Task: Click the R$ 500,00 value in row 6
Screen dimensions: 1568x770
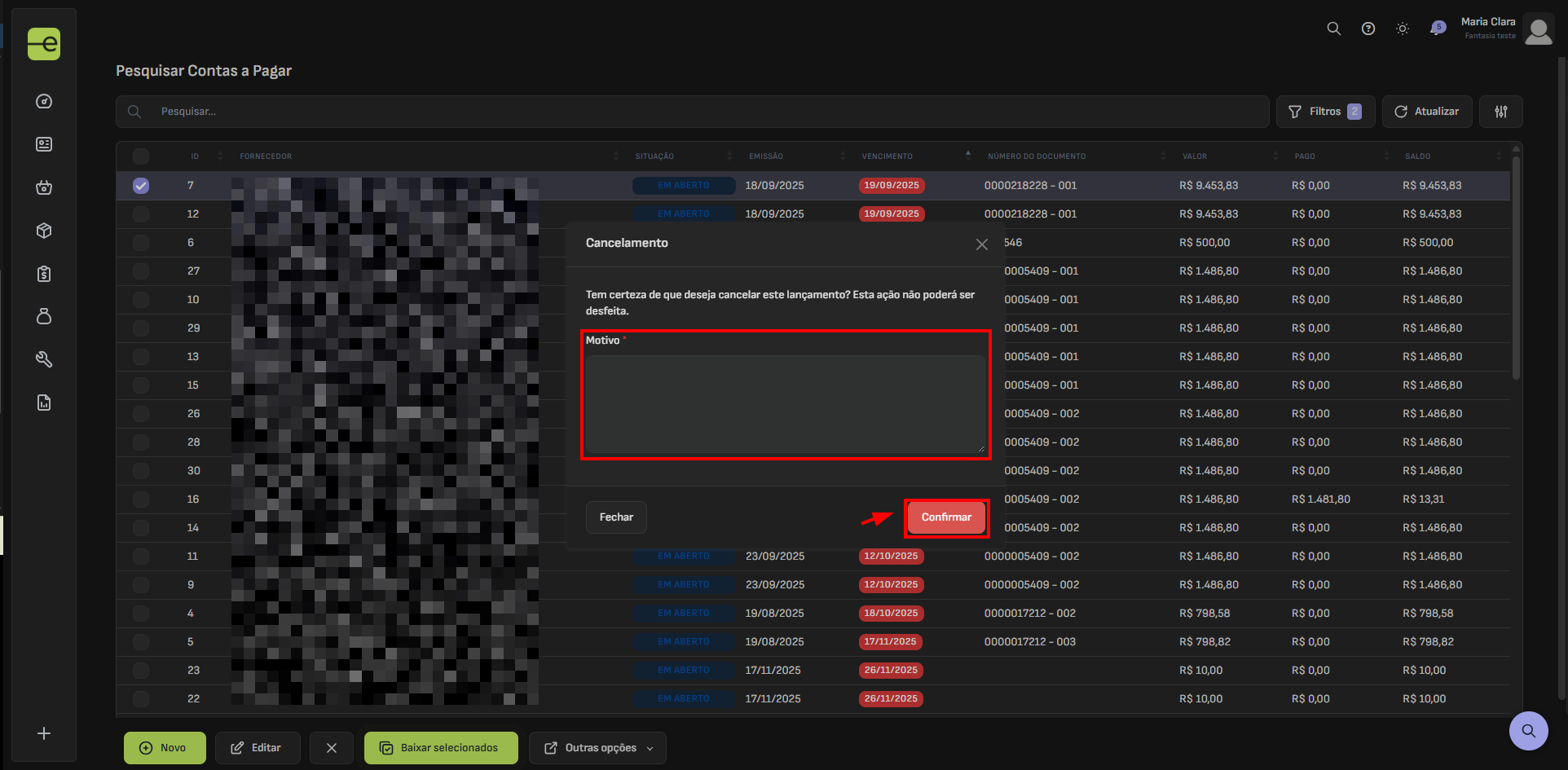Action: click(1205, 243)
